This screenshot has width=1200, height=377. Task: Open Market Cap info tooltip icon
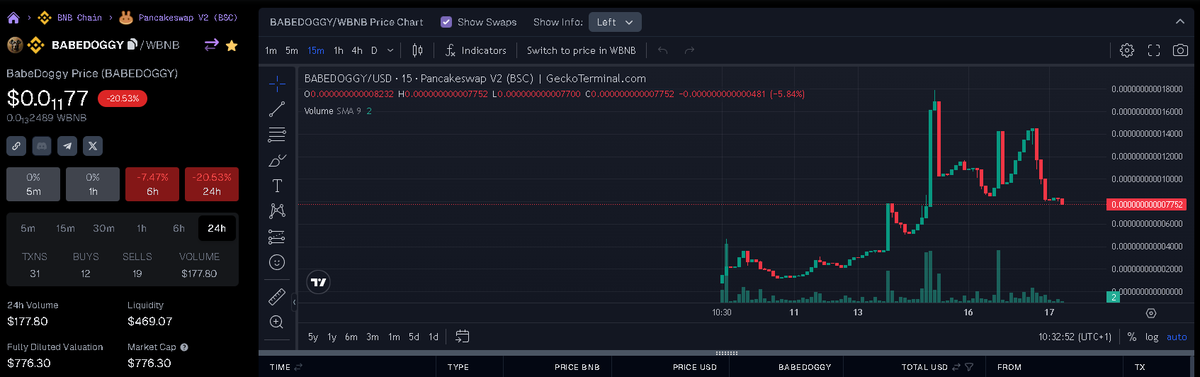click(184, 348)
